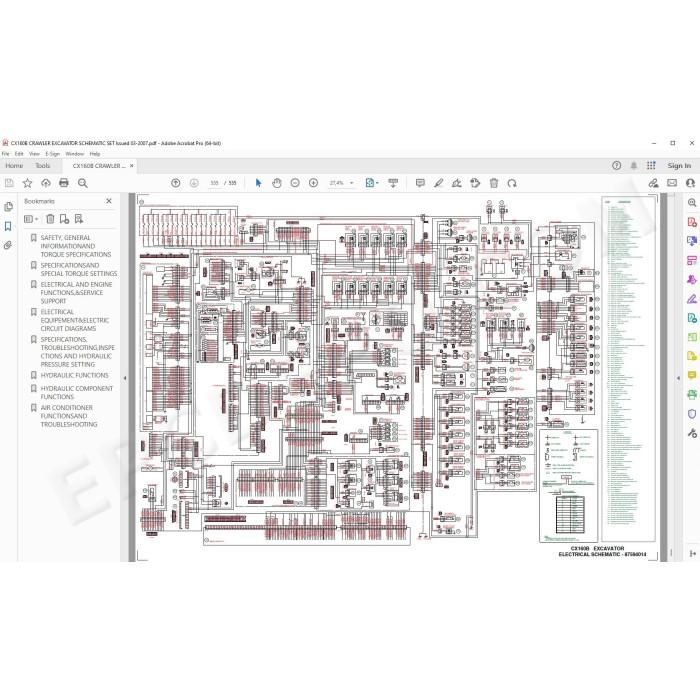
Task: Select the Hand pan tool
Action: click(x=277, y=183)
